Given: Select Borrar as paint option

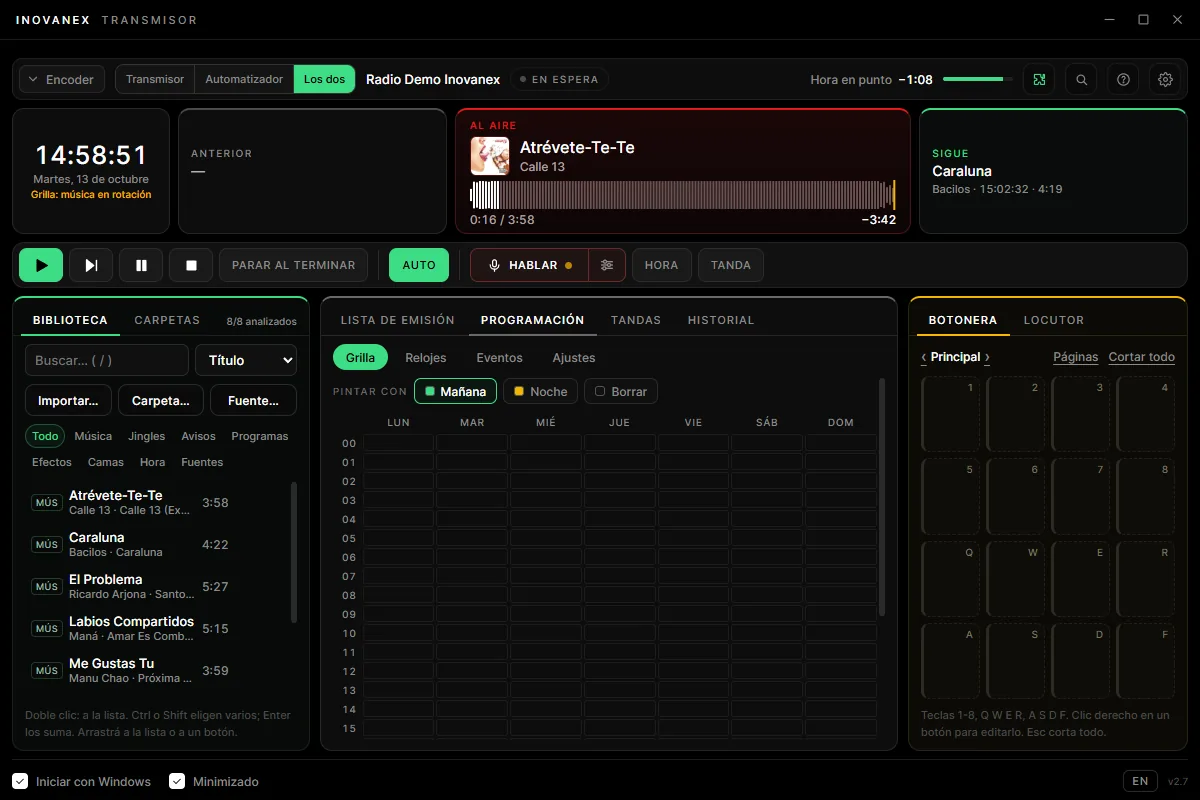Looking at the screenshot, I should pyautogui.click(x=621, y=392).
